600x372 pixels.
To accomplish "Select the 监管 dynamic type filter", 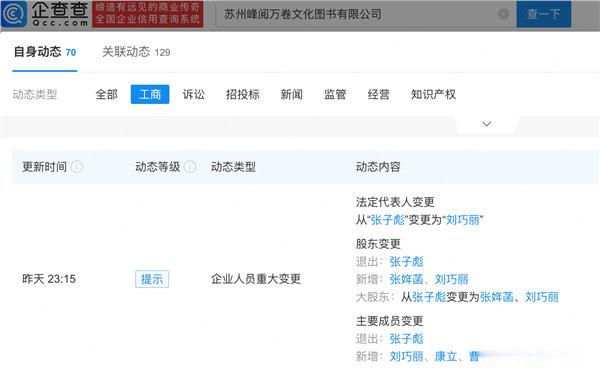I will pyautogui.click(x=335, y=94).
